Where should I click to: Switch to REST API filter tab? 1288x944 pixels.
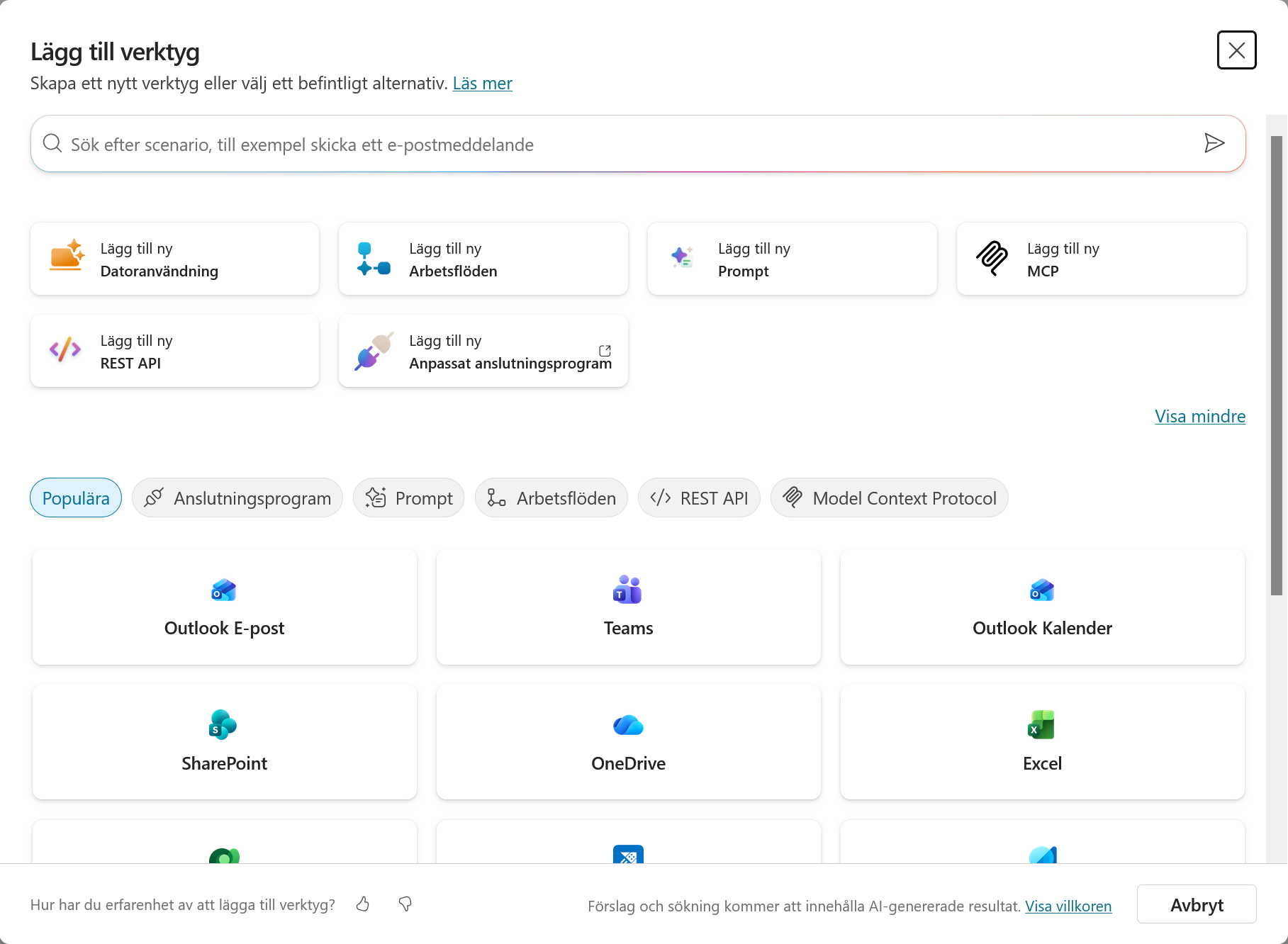coord(699,498)
